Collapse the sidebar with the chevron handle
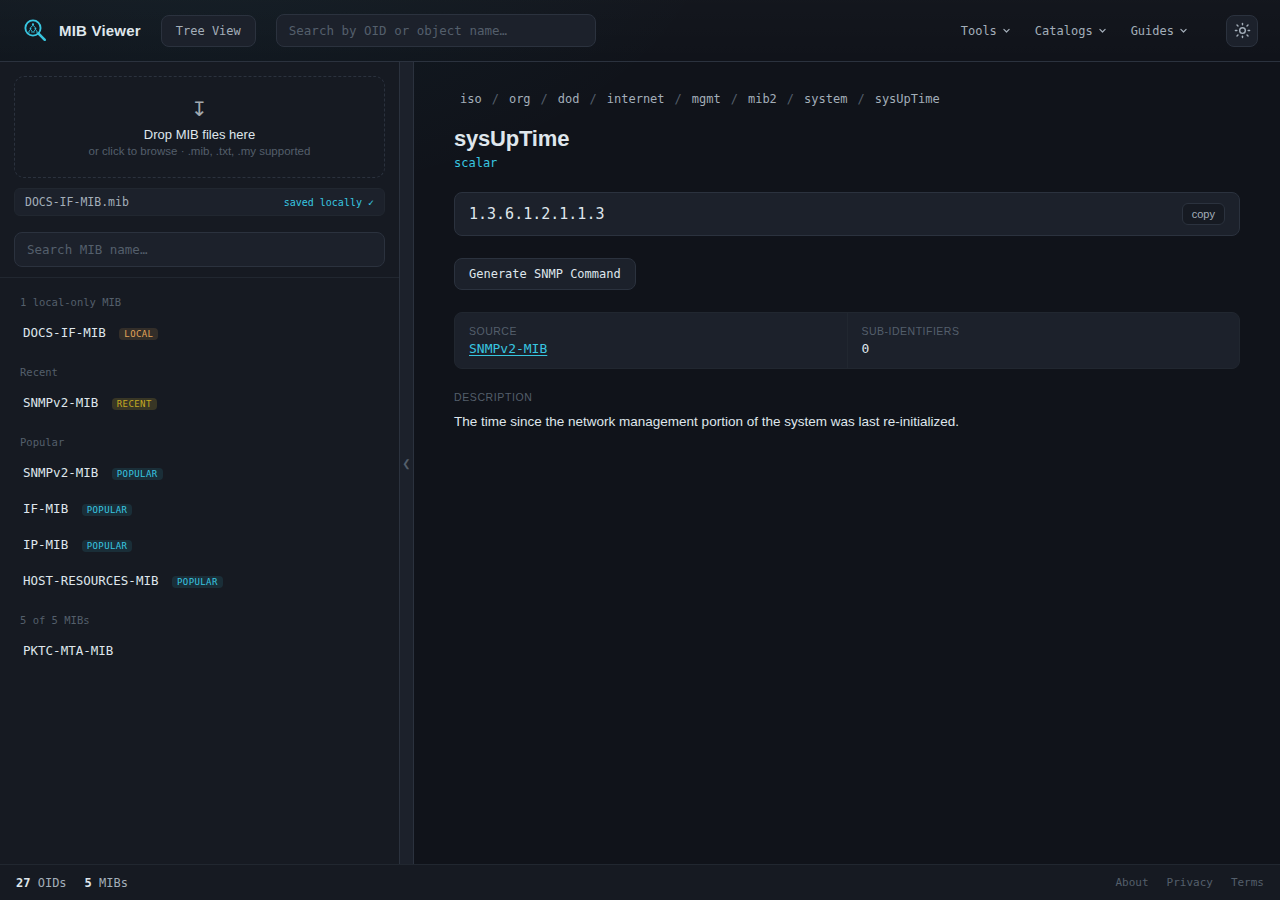Image resolution: width=1280 pixels, height=900 pixels. coord(406,464)
